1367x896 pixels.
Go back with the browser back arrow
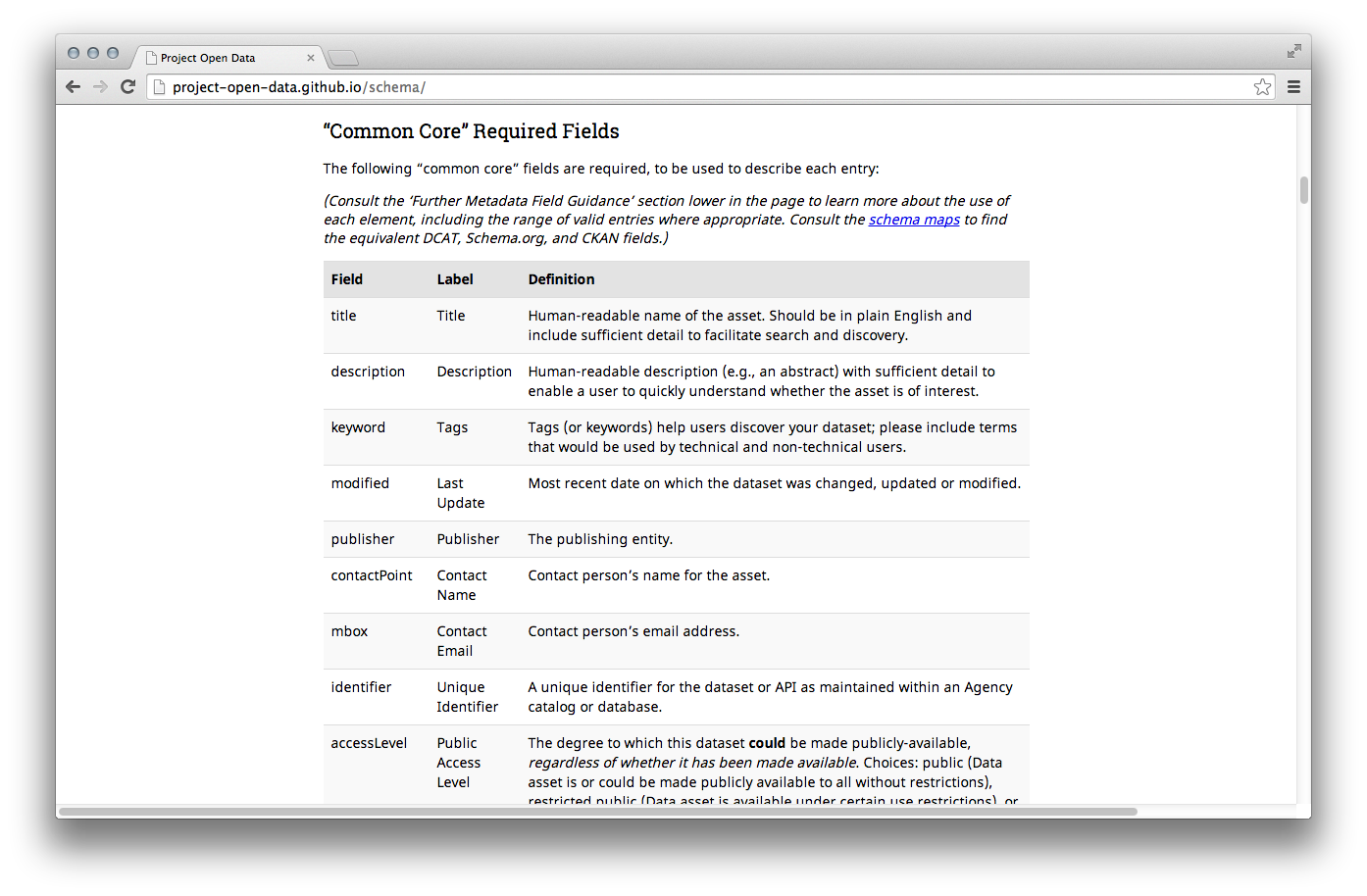click(73, 86)
